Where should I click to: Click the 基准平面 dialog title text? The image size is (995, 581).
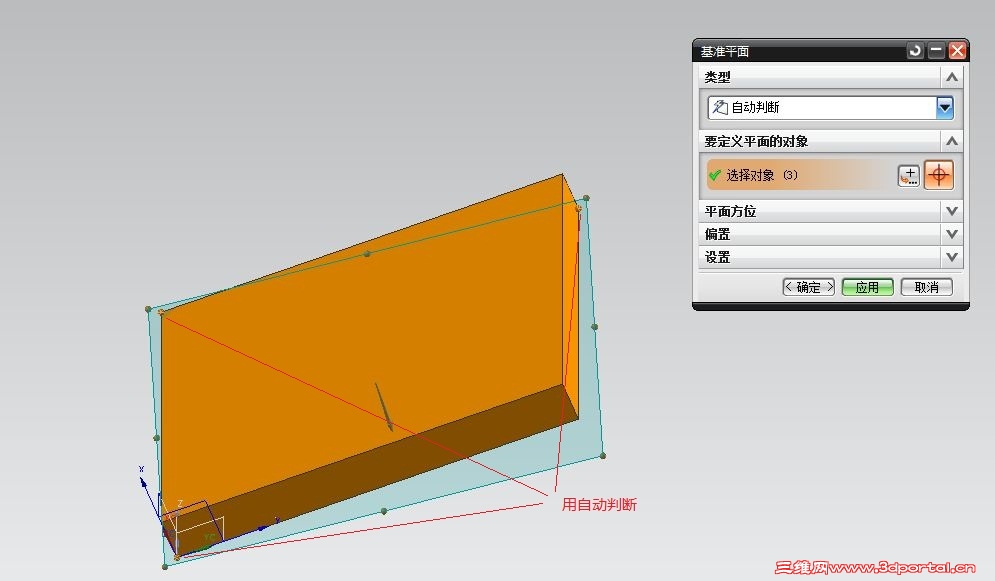(x=725, y=51)
